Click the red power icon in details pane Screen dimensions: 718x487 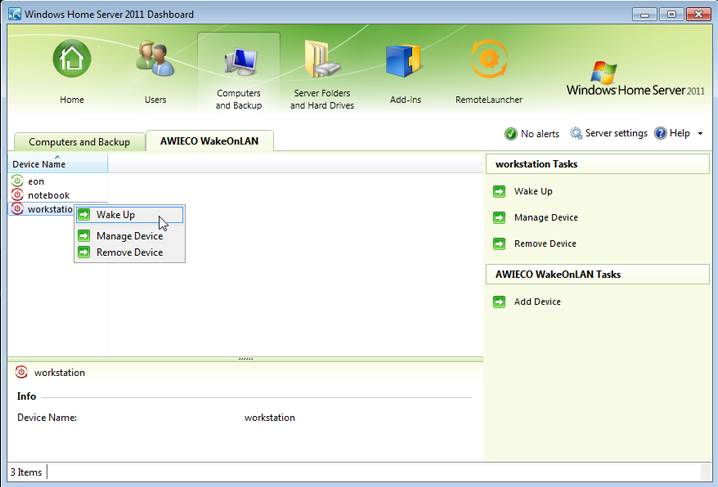[22, 372]
